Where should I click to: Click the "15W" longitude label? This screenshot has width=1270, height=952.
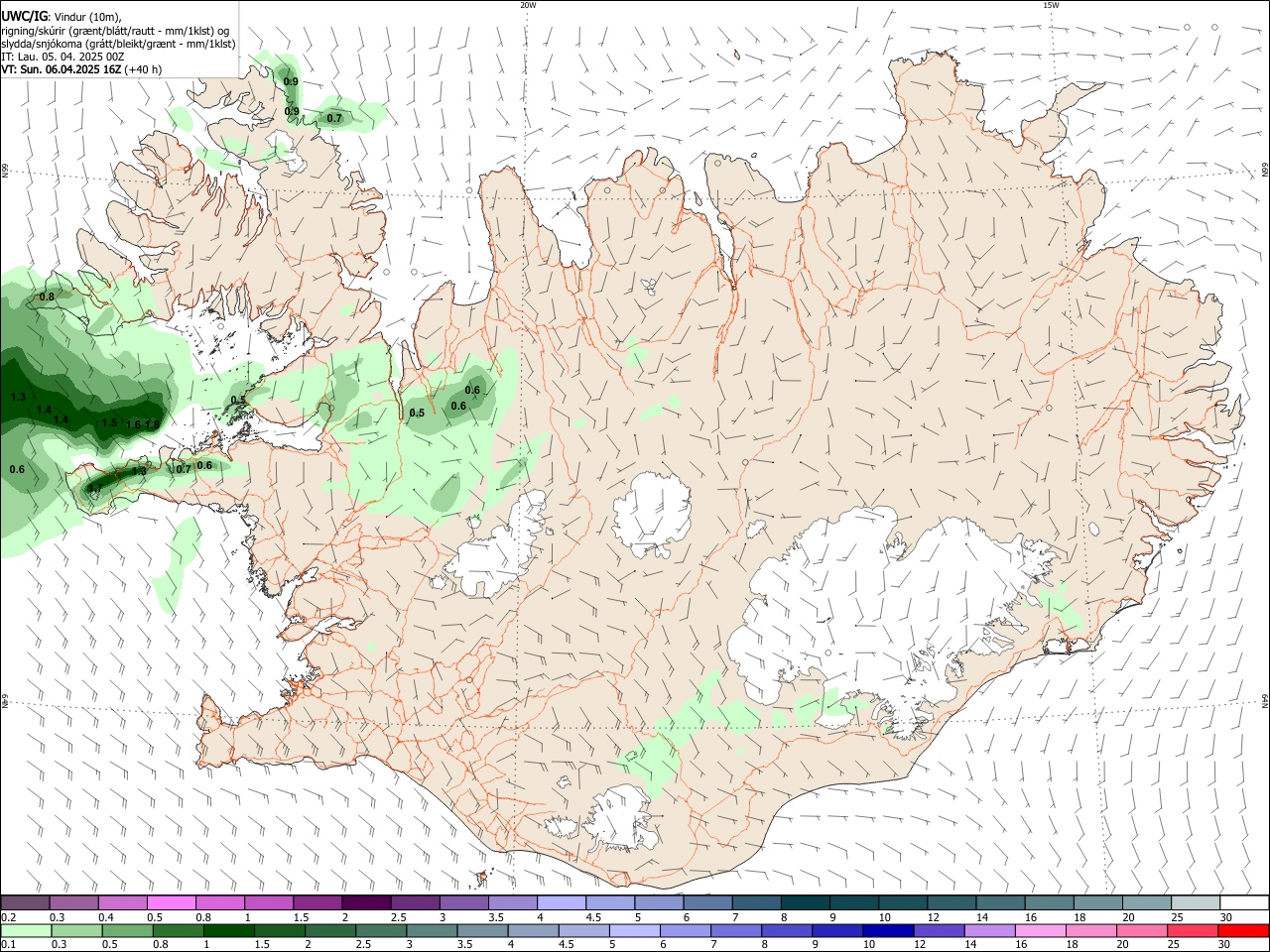(1051, 5)
